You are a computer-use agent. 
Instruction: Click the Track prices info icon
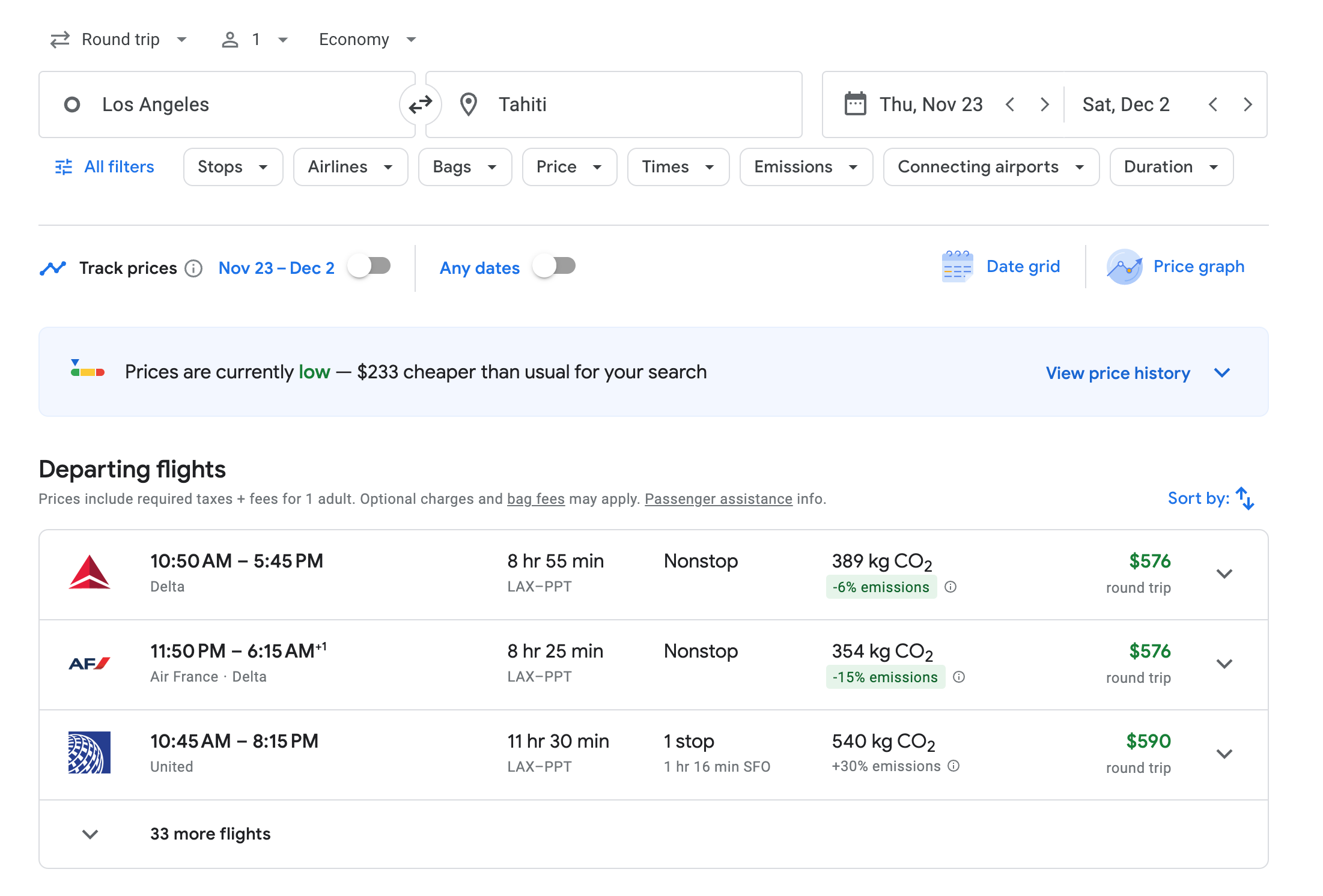pyautogui.click(x=193, y=268)
